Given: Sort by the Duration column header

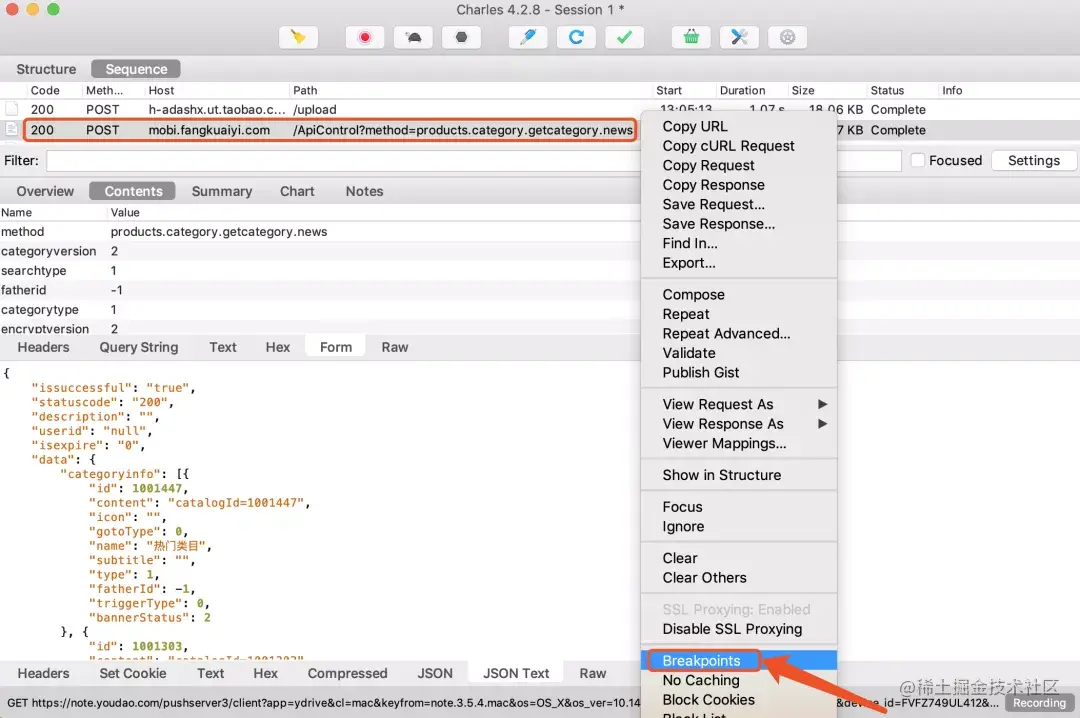Looking at the screenshot, I should click(x=742, y=90).
